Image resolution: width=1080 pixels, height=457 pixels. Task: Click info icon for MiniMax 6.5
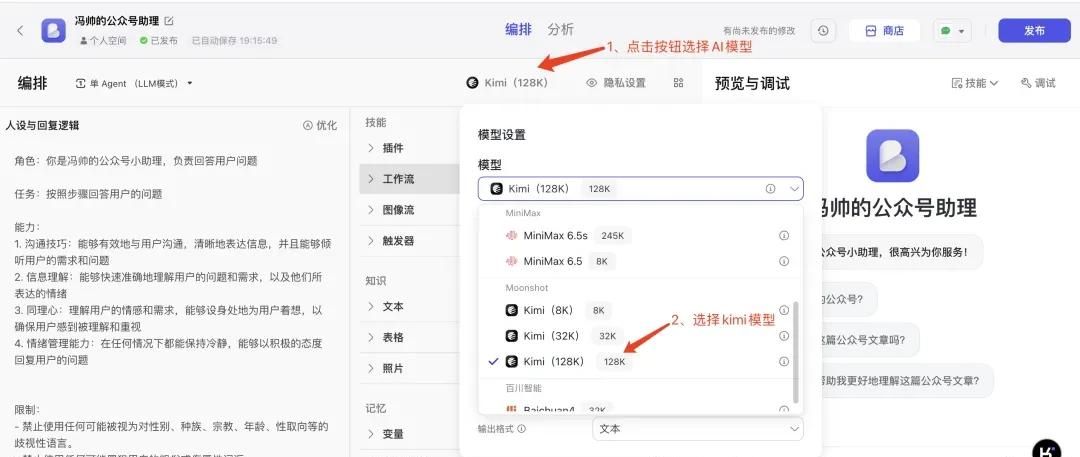coord(784,261)
